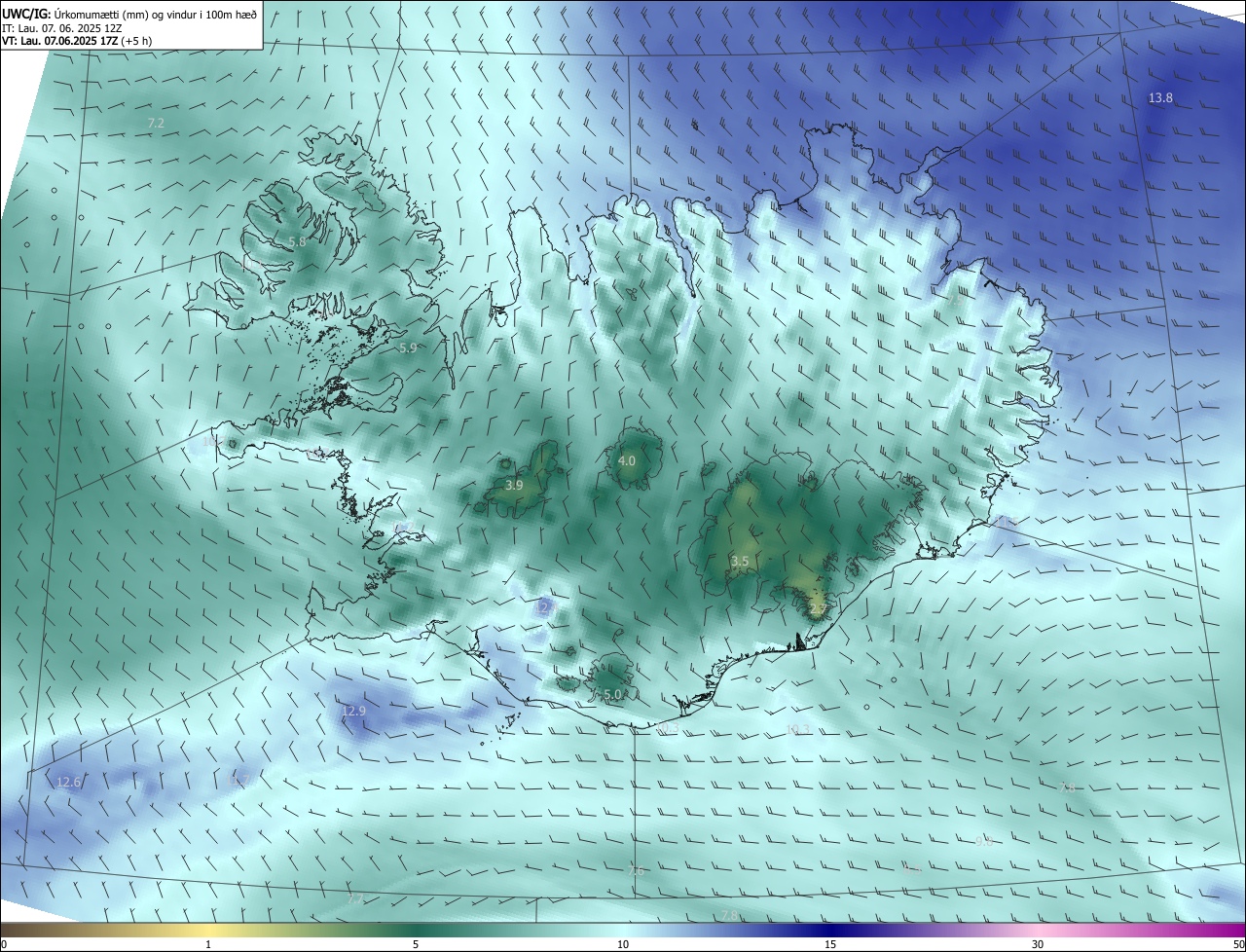Click the 5.8 value in the Westfjords
Image resolution: width=1246 pixels, height=952 pixels.
[x=298, y=241]
